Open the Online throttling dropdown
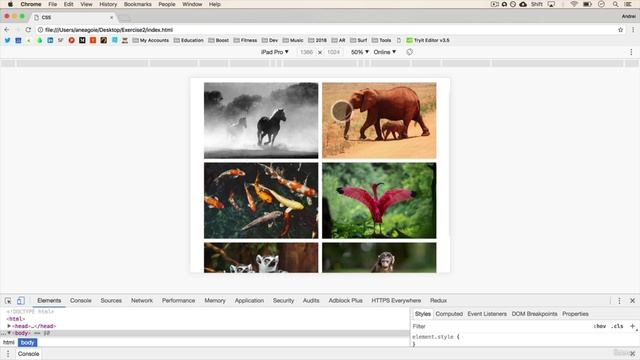Image resolution: width=640 pixels, height=360 pixels. tap(384, 52)
